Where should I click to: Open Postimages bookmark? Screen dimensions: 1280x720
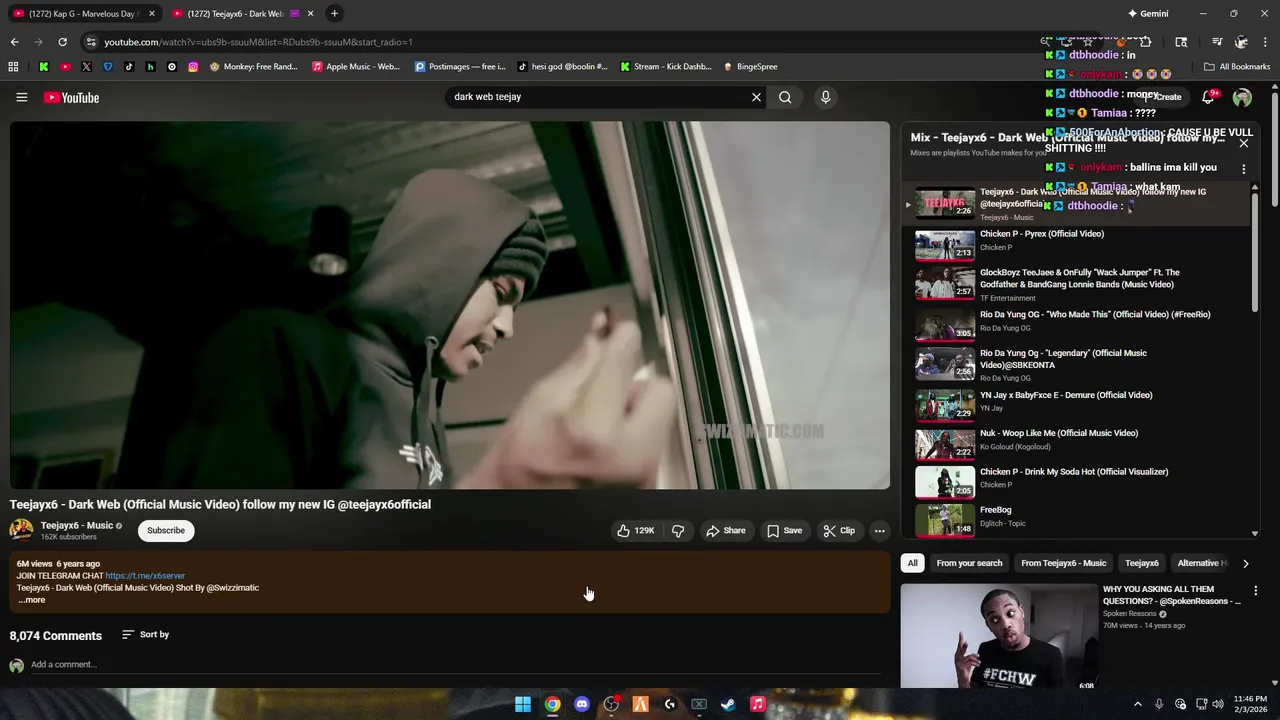pyautogui.click(x=460, y=67)
